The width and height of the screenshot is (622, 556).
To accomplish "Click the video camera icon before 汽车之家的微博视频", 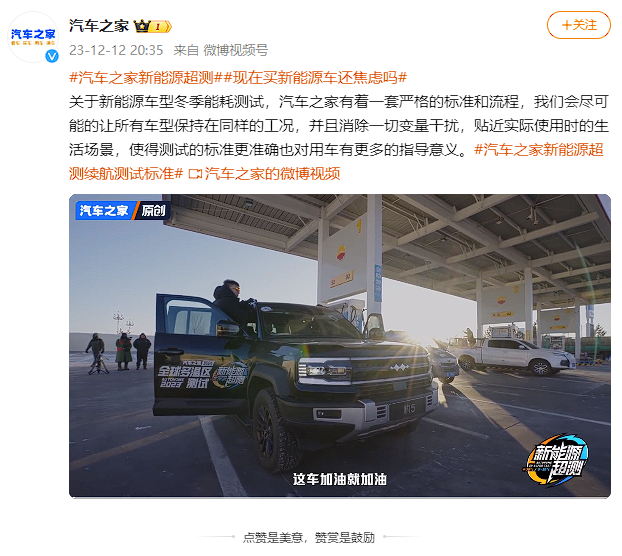I will (x=195, y=174).
